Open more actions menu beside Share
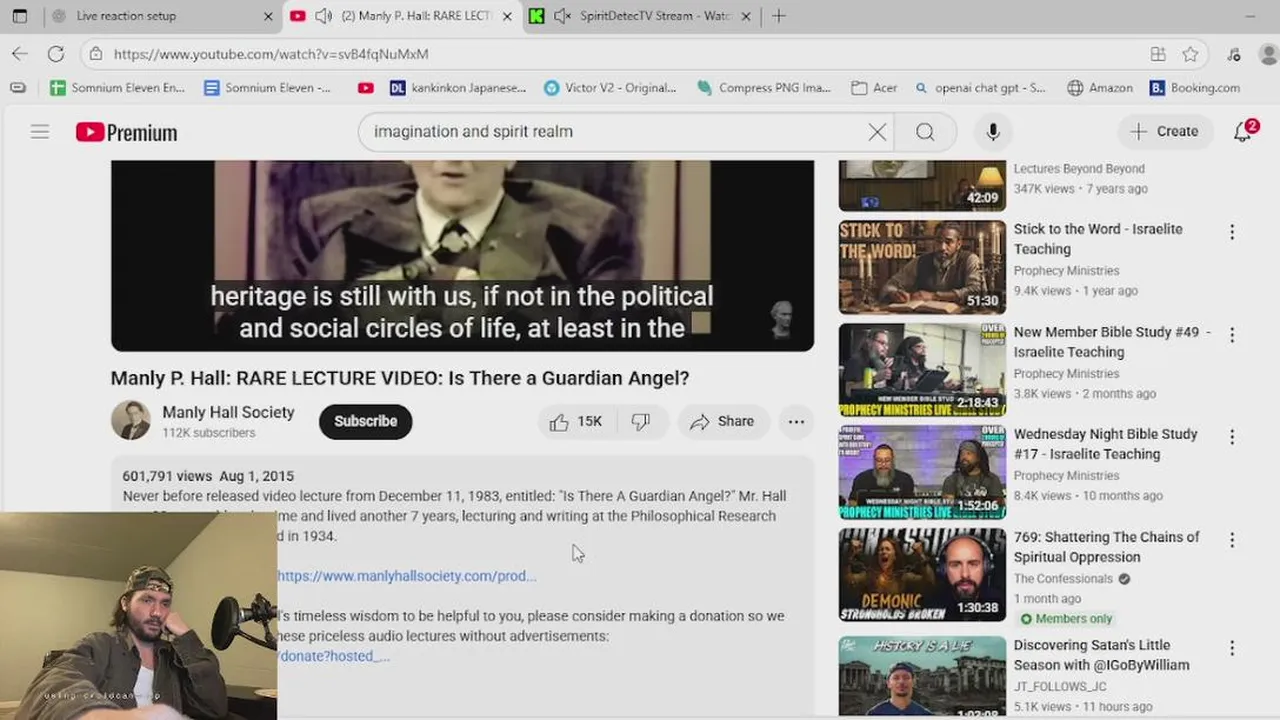 pos(796,421)
